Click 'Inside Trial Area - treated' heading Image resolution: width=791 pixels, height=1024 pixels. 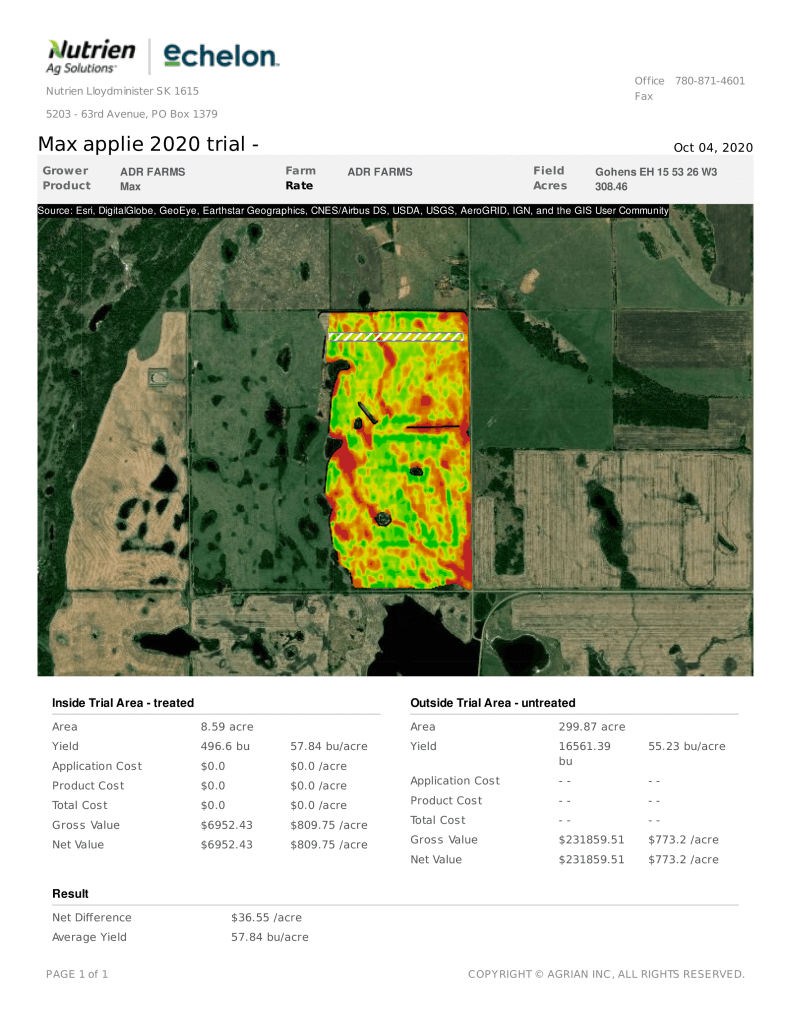123,704
